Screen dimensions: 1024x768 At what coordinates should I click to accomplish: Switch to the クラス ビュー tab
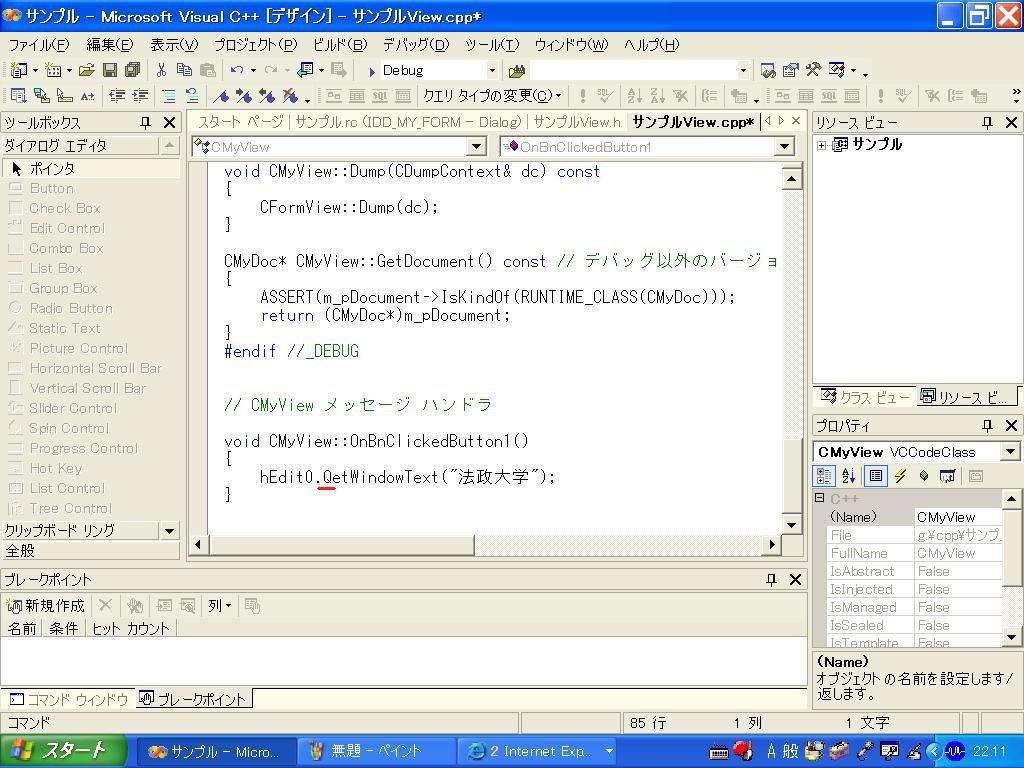click(x=865, y=396)
